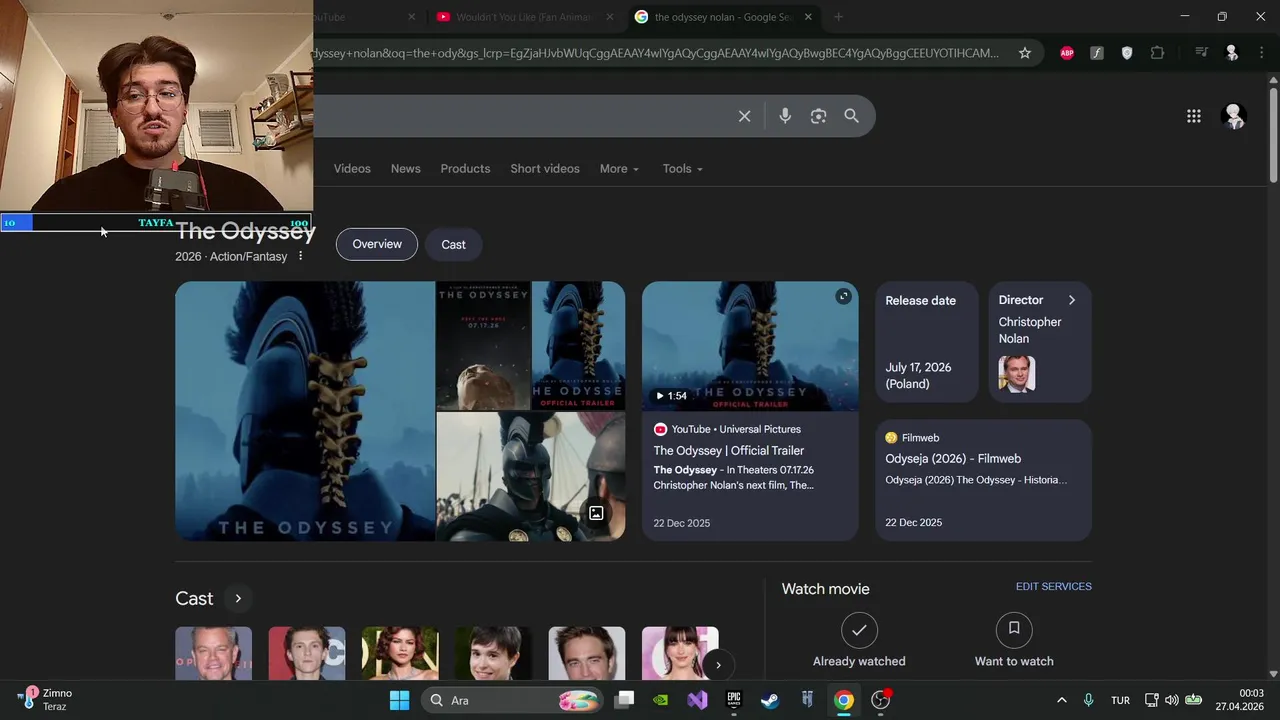Show hidden system tray icons
Image resolution: width=1280 pixels, height=720 pixels.
click(x=1061, y=700)
